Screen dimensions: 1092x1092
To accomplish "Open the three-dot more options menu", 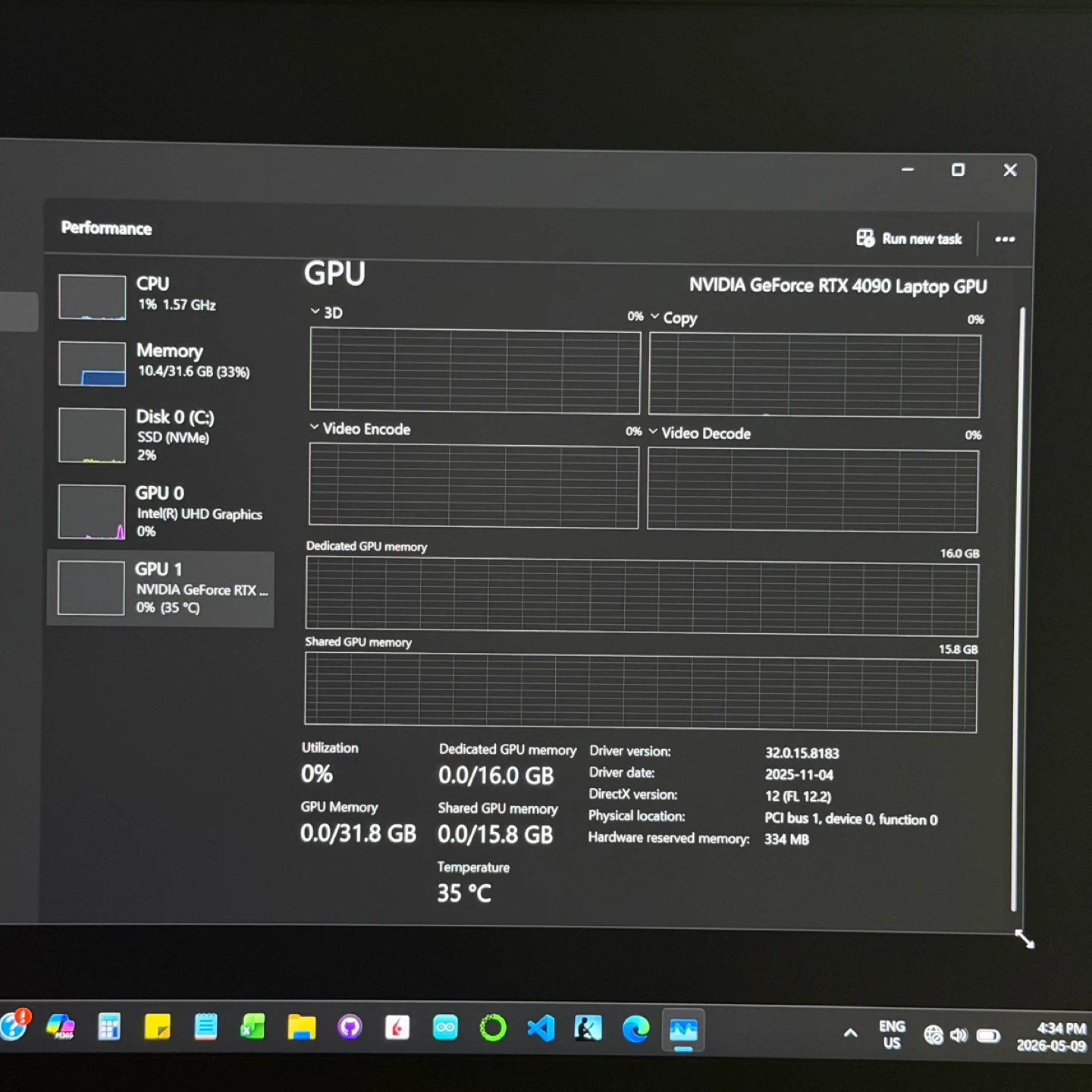I will point(1005,240).
